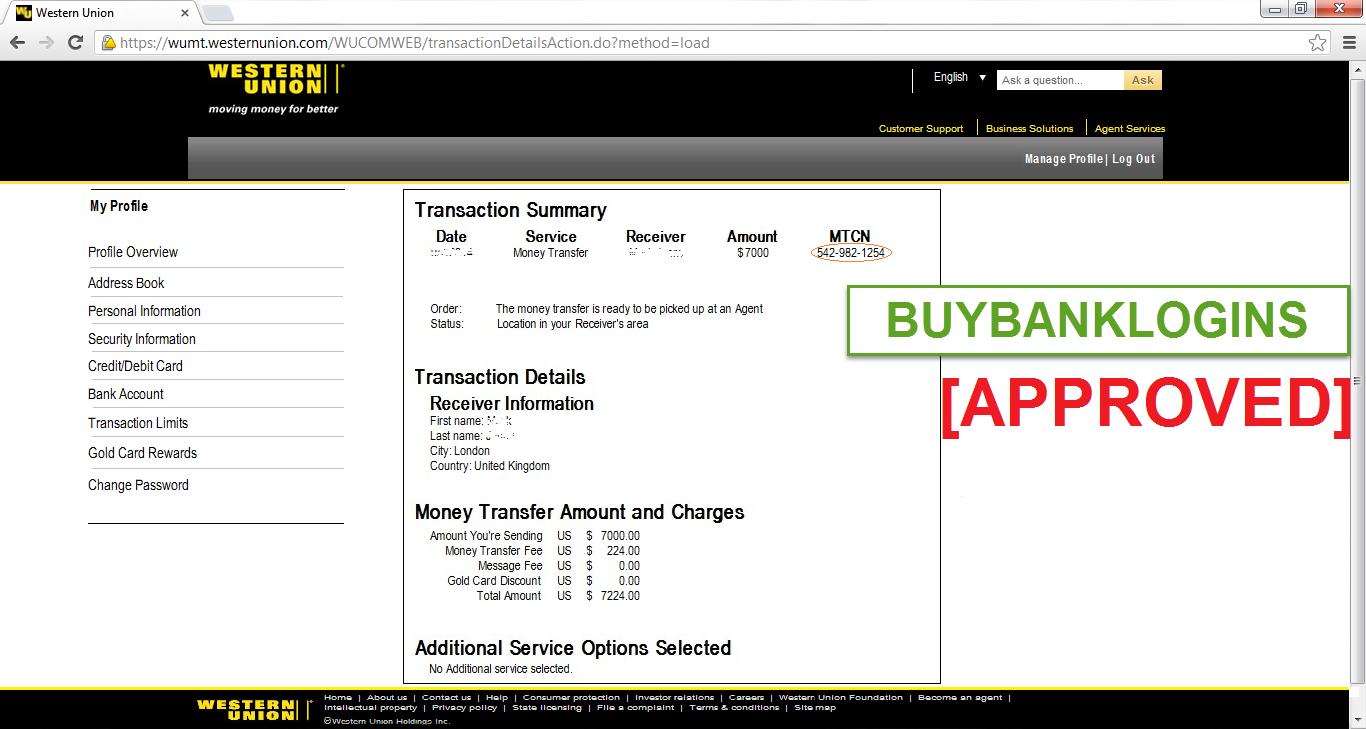Open Gold Card Rewards page
Viewport: 1366px width, 729px height.
[142, 453]
